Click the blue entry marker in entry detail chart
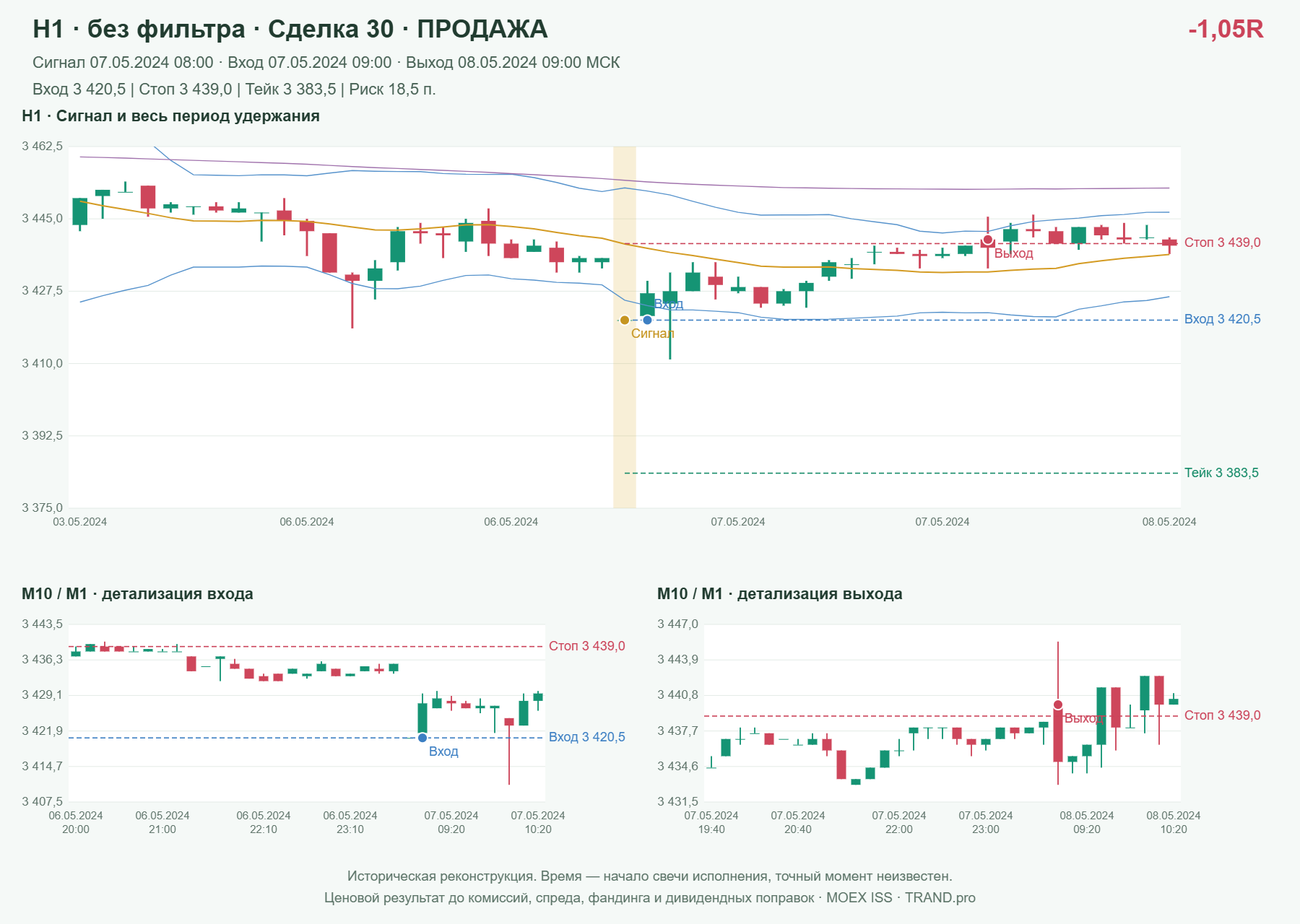Image resolution: width=1300 pixels, height=924 pixels. coord(422,738)
